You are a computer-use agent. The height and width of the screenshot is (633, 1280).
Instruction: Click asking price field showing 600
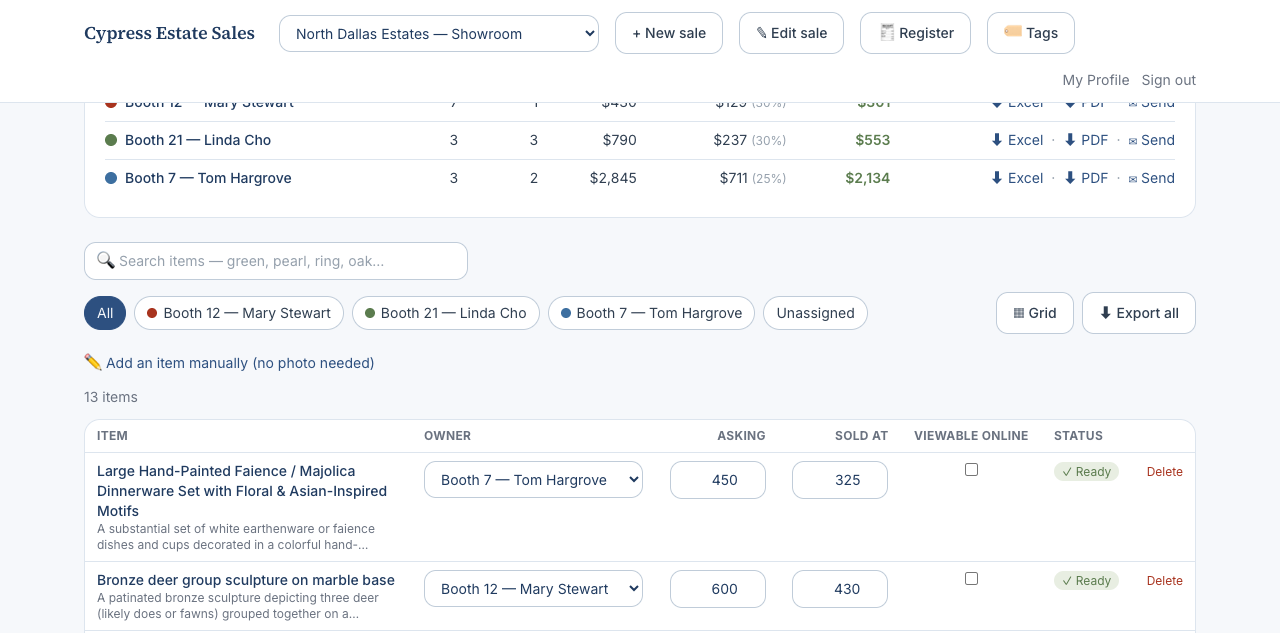tap(718, 589)
